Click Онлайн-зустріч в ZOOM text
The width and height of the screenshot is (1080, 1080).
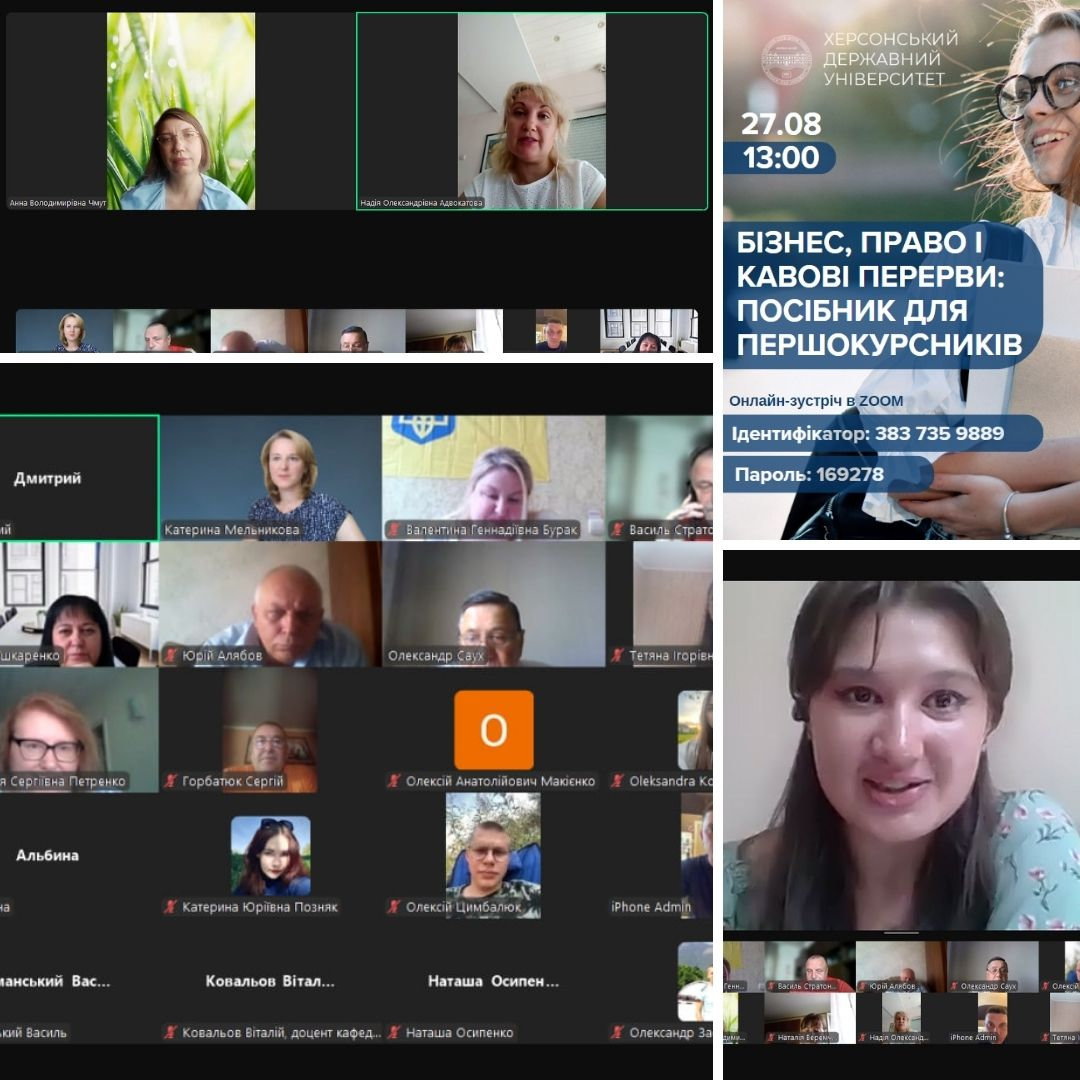tap(816, 401)
